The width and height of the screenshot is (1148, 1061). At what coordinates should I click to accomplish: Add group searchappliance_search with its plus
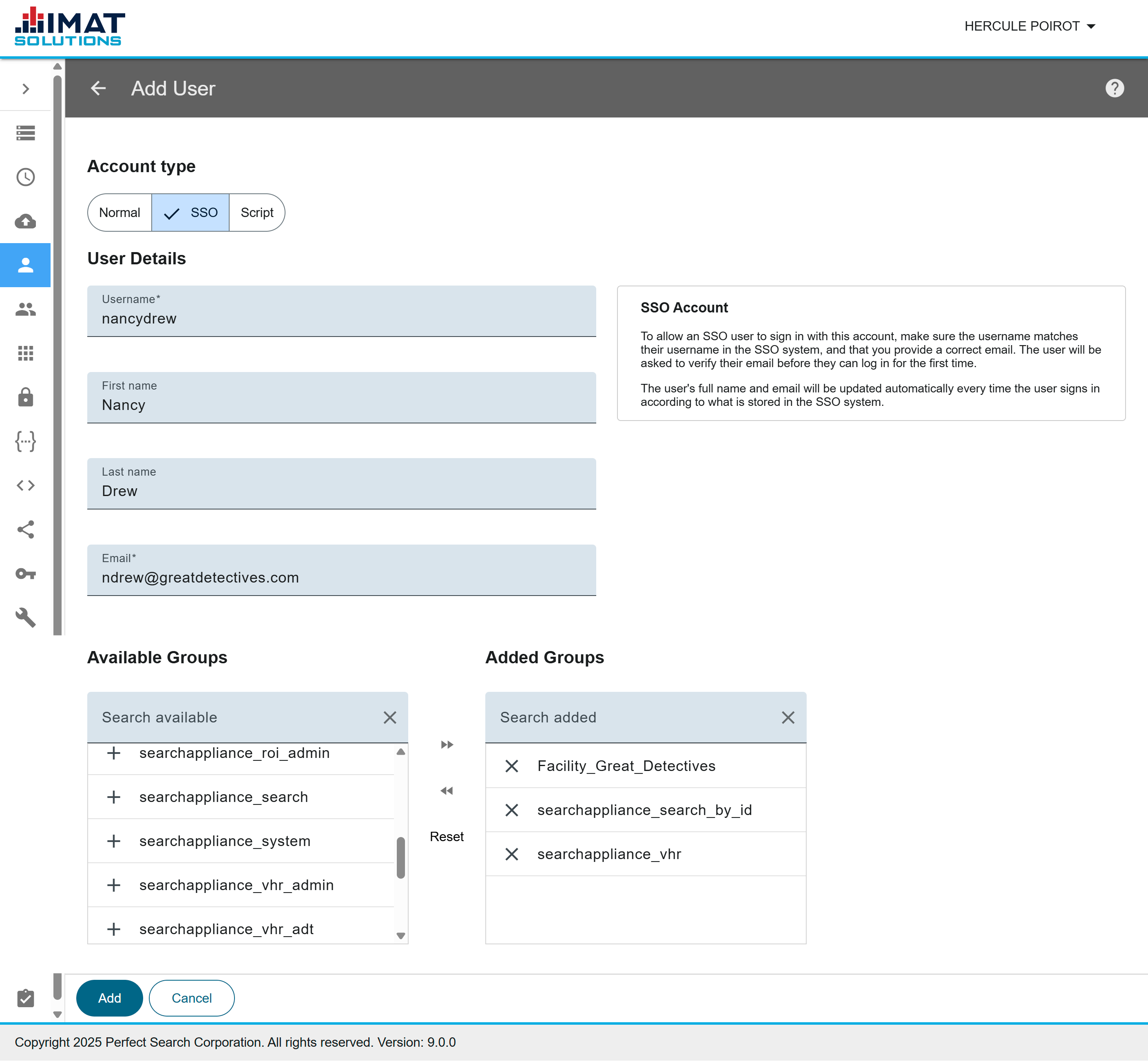tap(114, 797)
